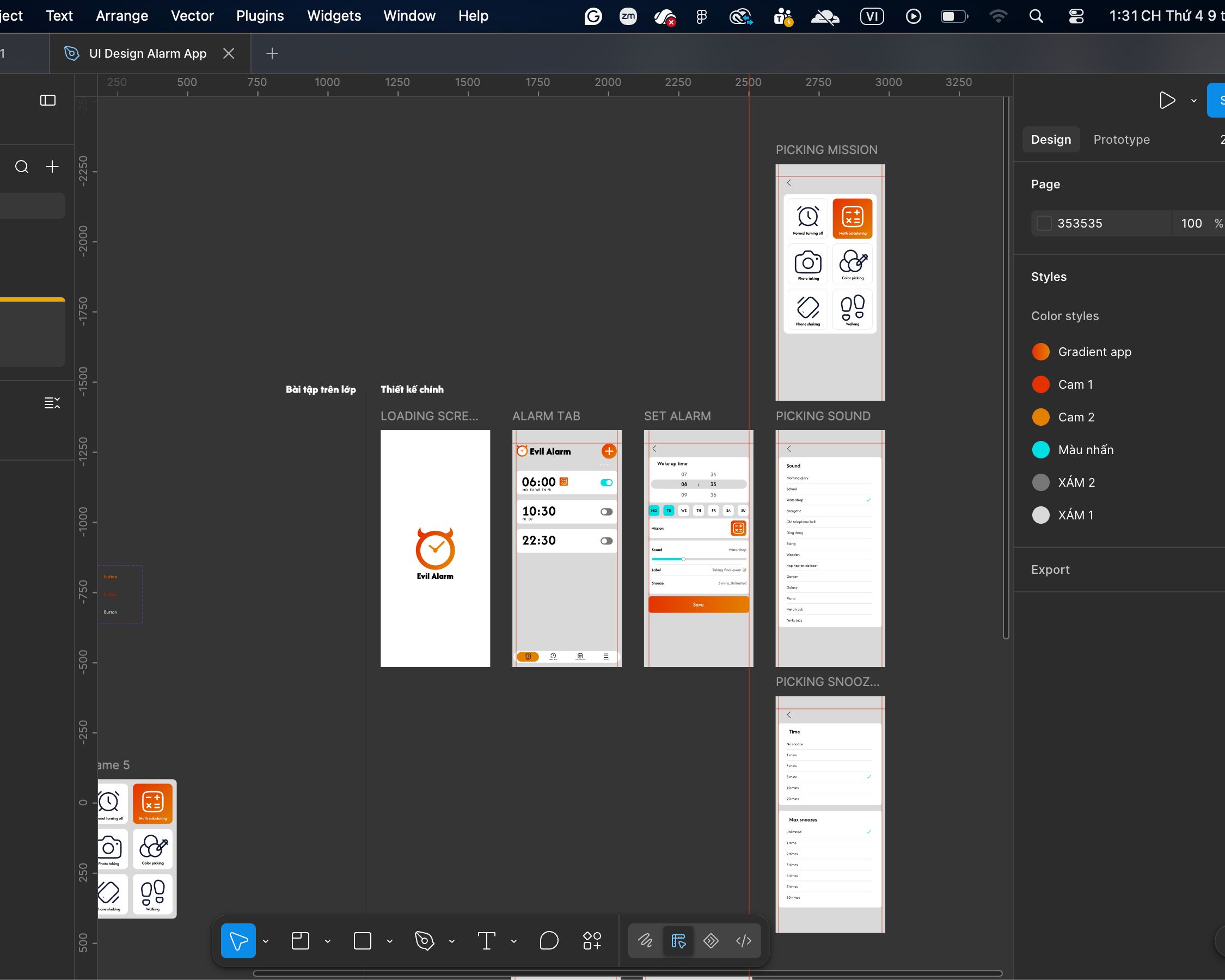Screen dimensions: 1225x980
Task: Switch to Draw mode icon
Action: click(x=646, y=941)
